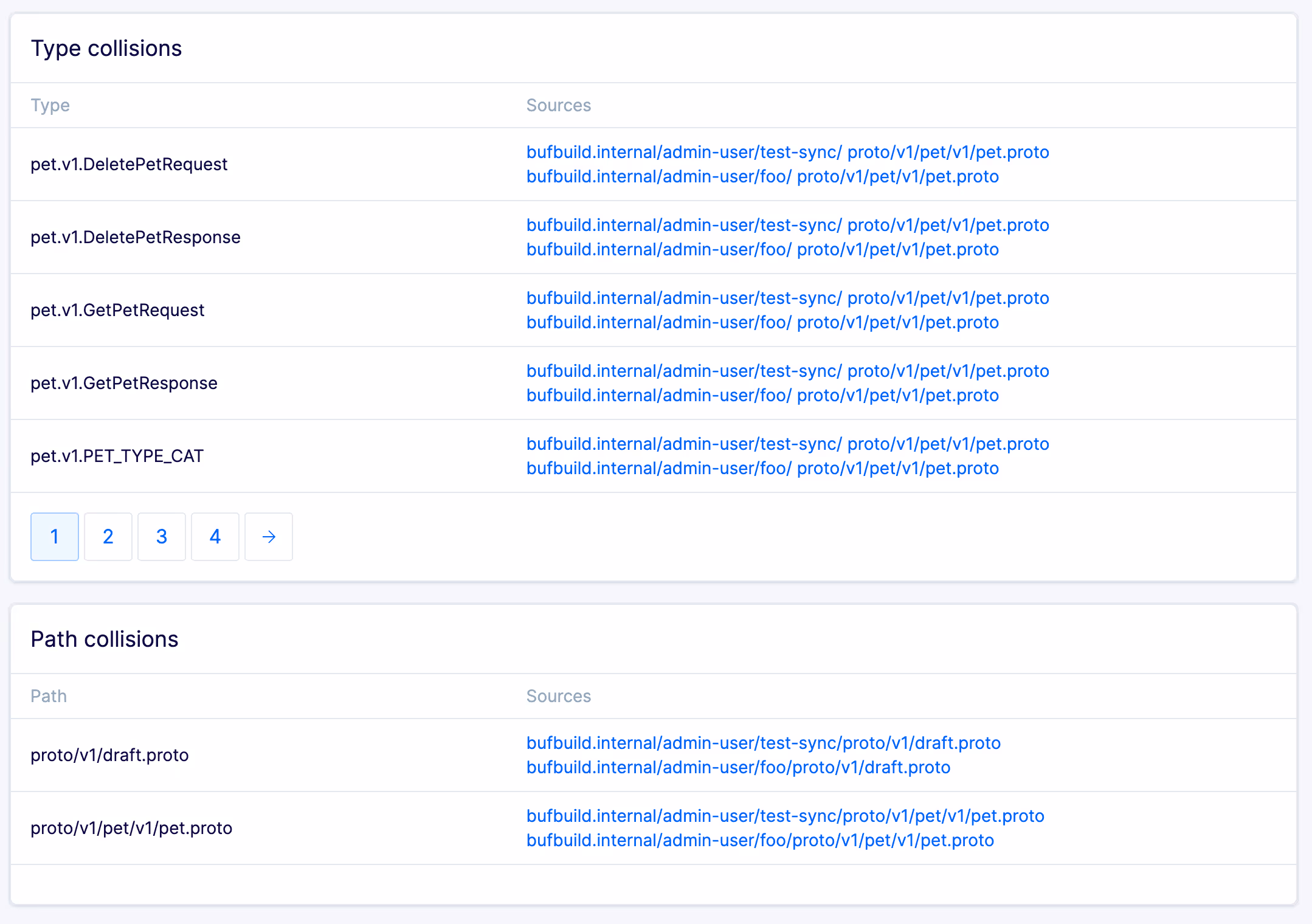Open the test-sync pet.proto path collision source
The height and width of the screenshot is (924, 1312).
tap(784, 816)
